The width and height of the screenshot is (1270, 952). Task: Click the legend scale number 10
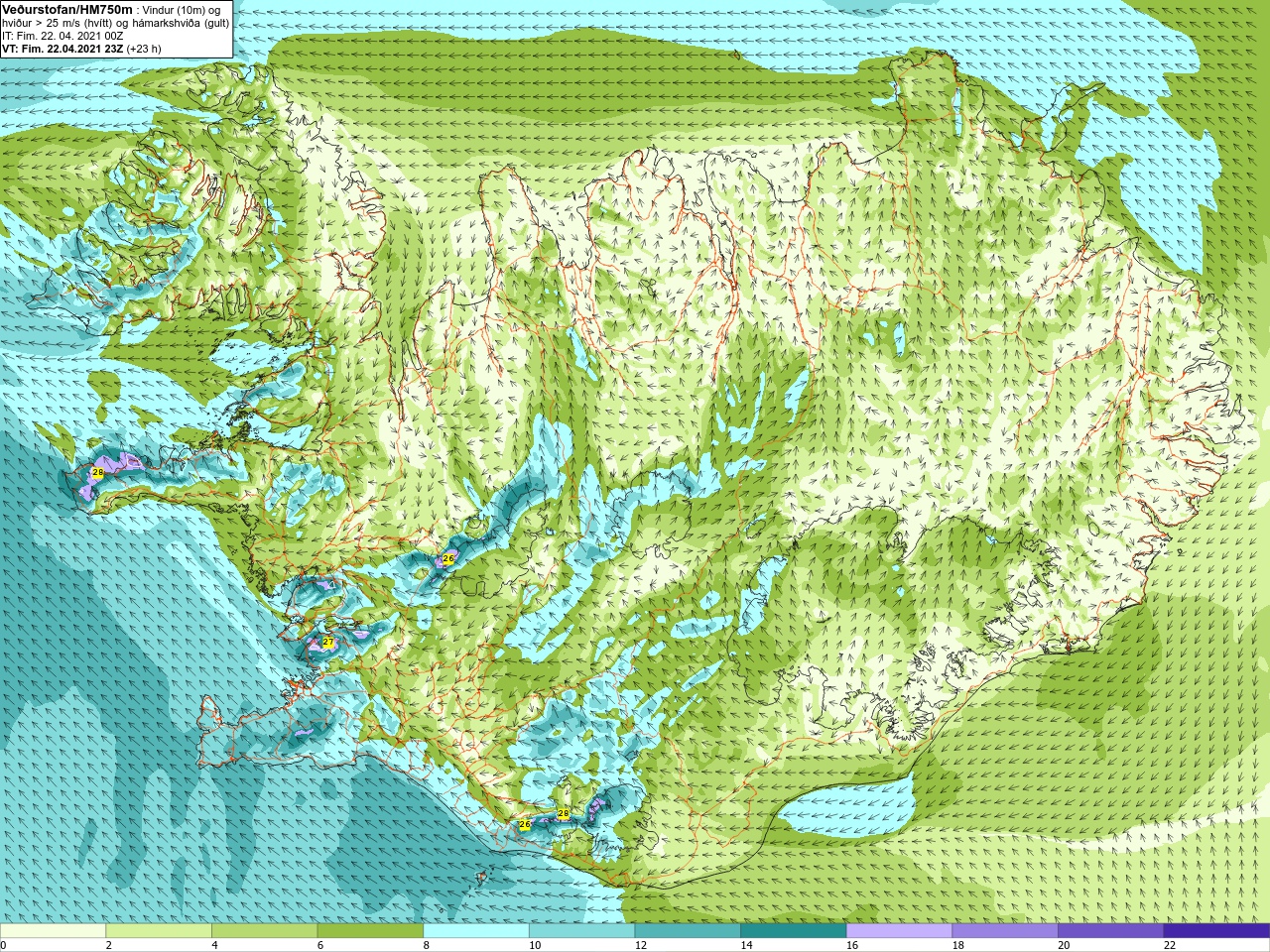pos(535,945)
